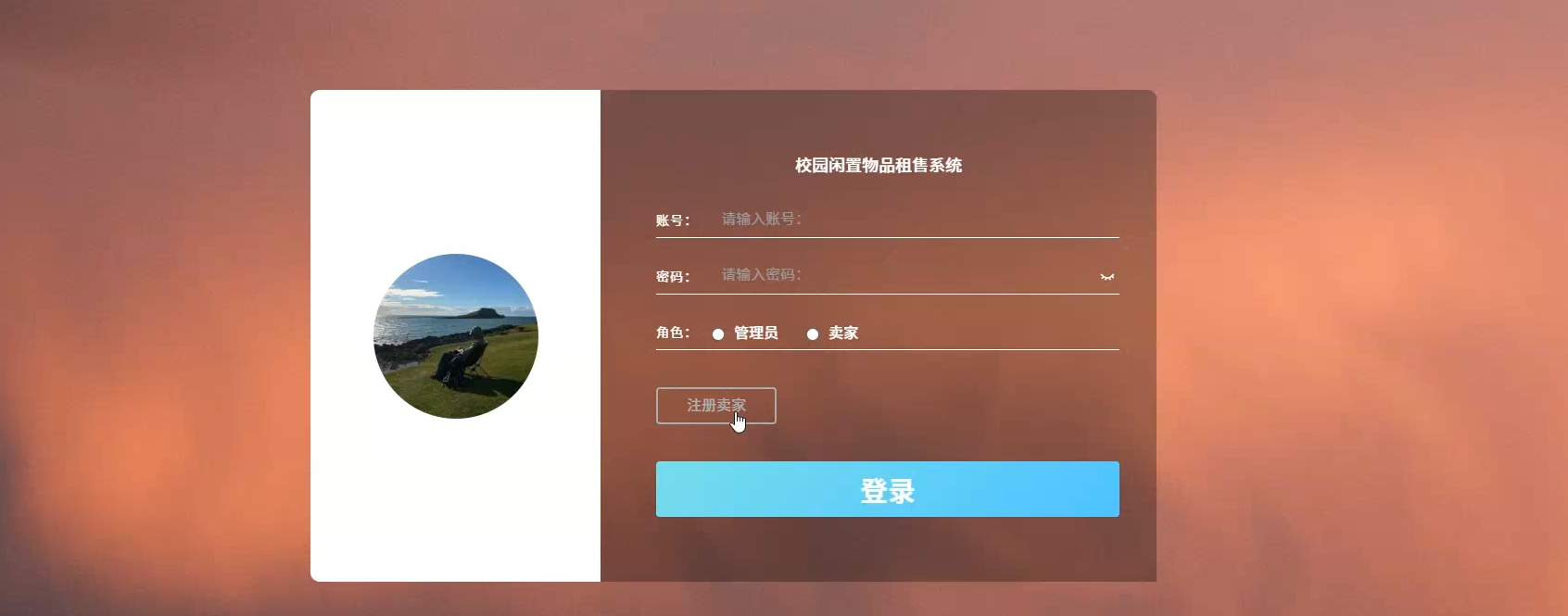The image size is (1568, 616).
Task: Click the circular seaside avatar photo
Action: (x=456, y=336)
